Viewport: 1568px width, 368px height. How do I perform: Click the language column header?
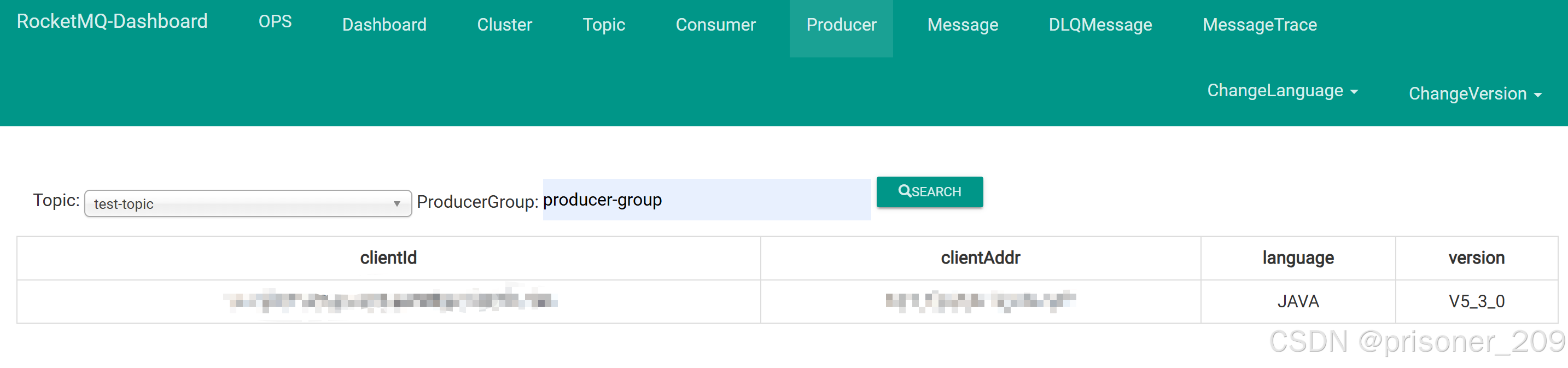click(1298, 258)
